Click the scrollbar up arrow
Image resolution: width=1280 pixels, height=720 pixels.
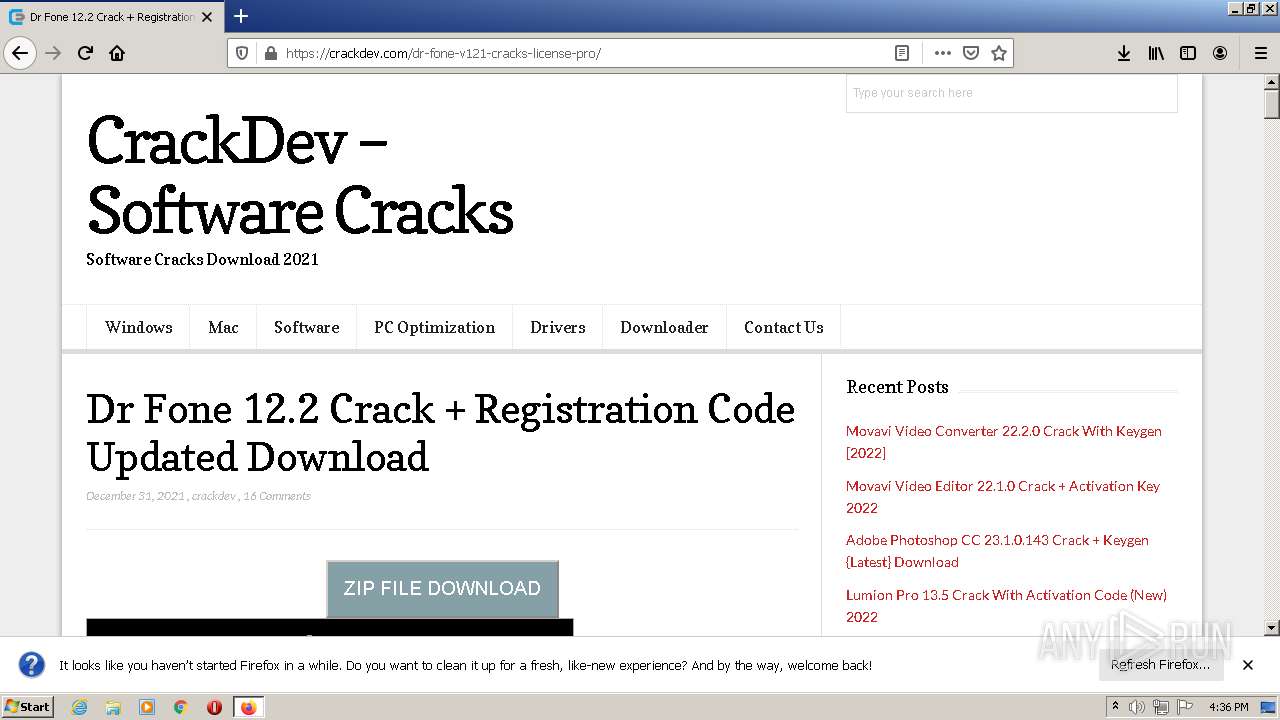1272,82
